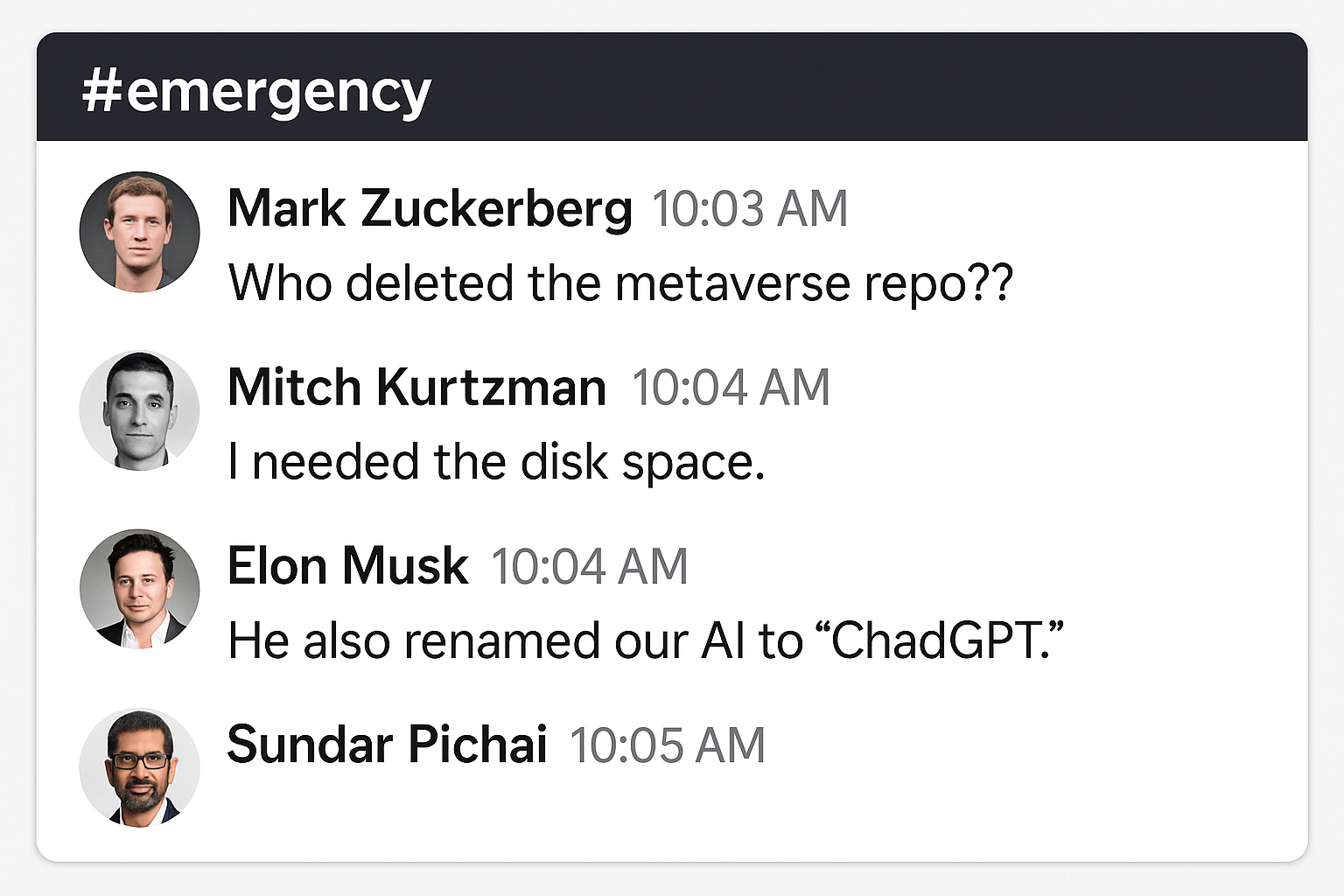Viewport: 1344px width, 896px height.
Task: Select the 10:05 AM timestamp
Action: coord(668,745)
